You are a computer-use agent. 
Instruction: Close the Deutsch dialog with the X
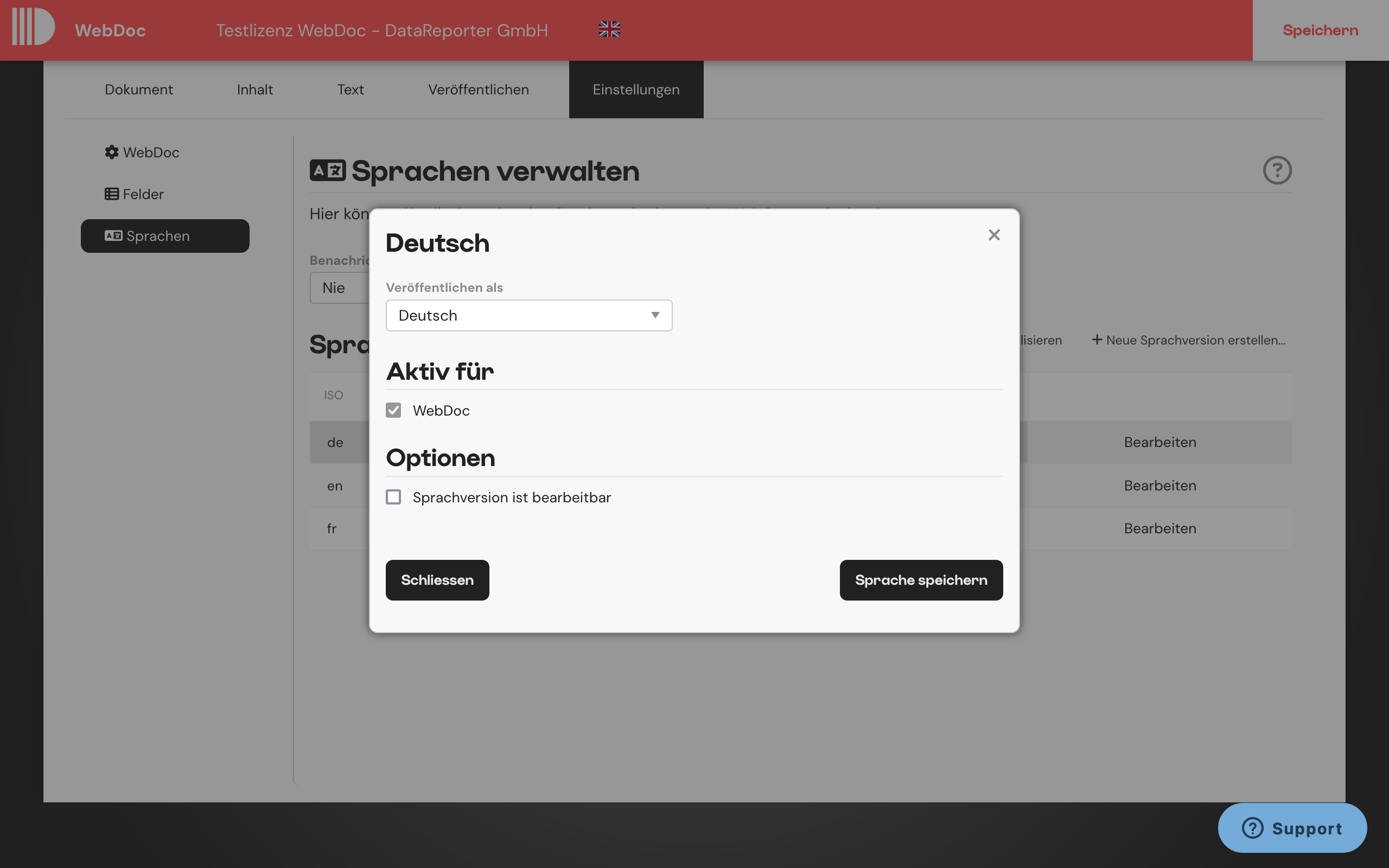coord(993,234)
